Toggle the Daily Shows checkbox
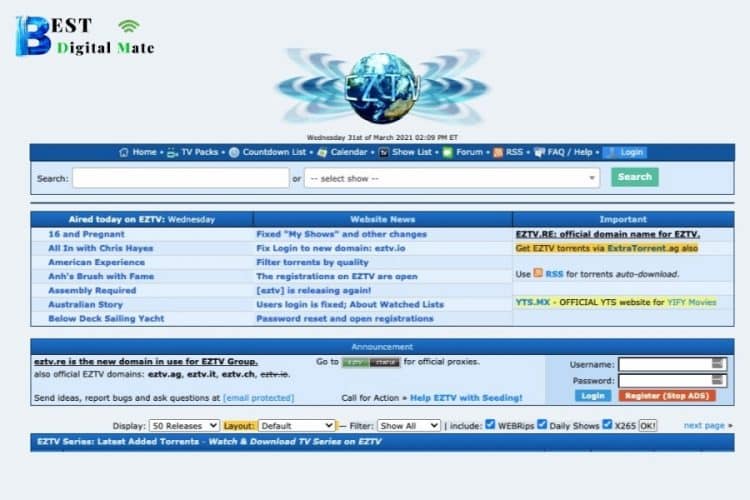 pos(542,424)
